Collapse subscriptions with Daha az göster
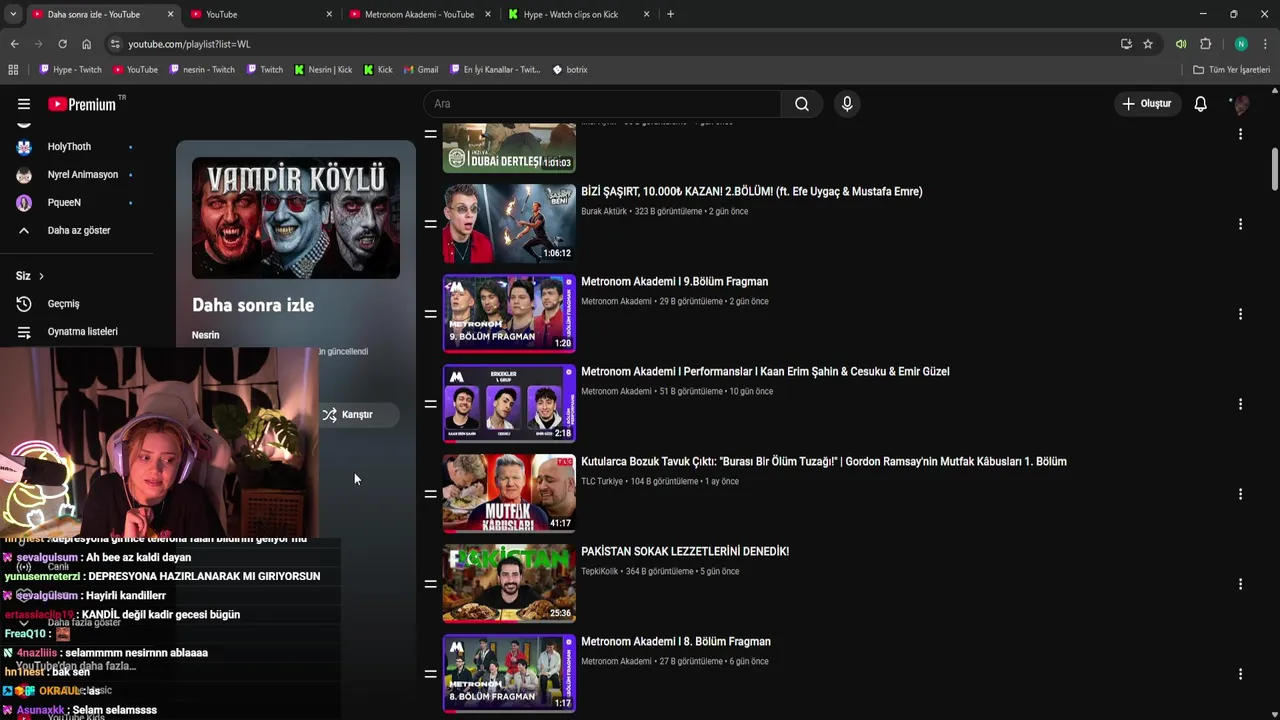Image resolution: width=1280 pixels, height=720 pixels. [76, 231]
